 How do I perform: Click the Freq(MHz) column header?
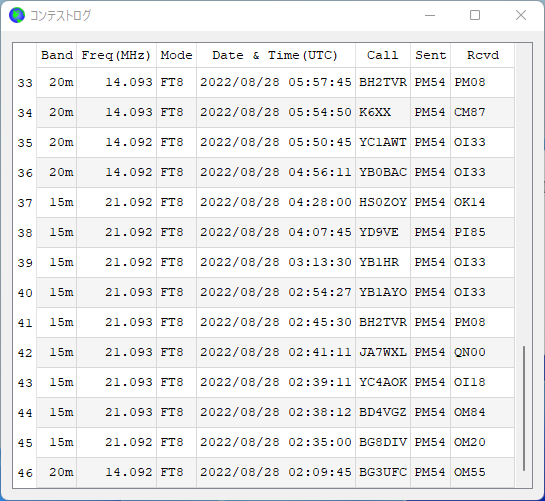tap(116, 55)
